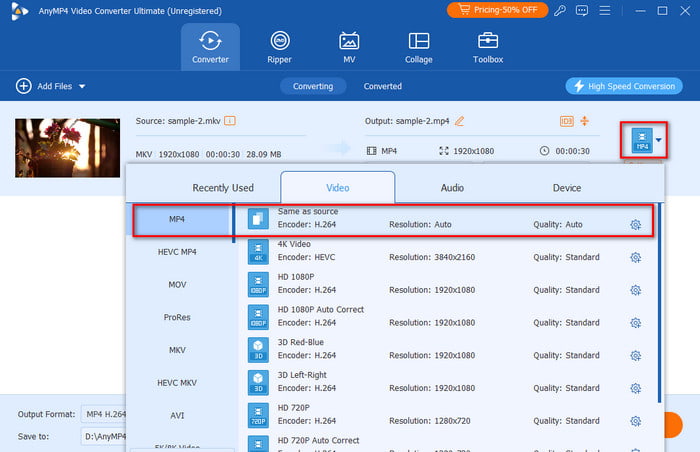This screenshot has height=452, width=700.
Task: Click the preset list vertical scrollbar
Action: pos(659,304)
